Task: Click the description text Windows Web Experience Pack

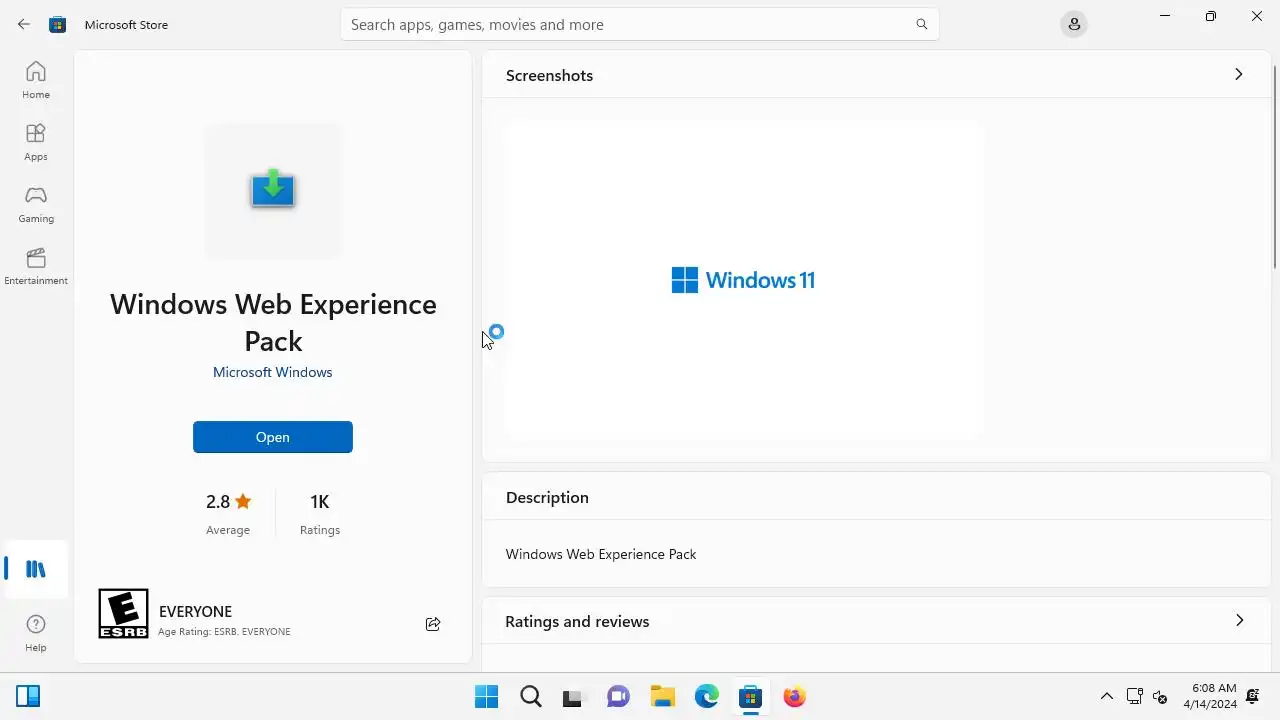Action: (x=601, y=554)
